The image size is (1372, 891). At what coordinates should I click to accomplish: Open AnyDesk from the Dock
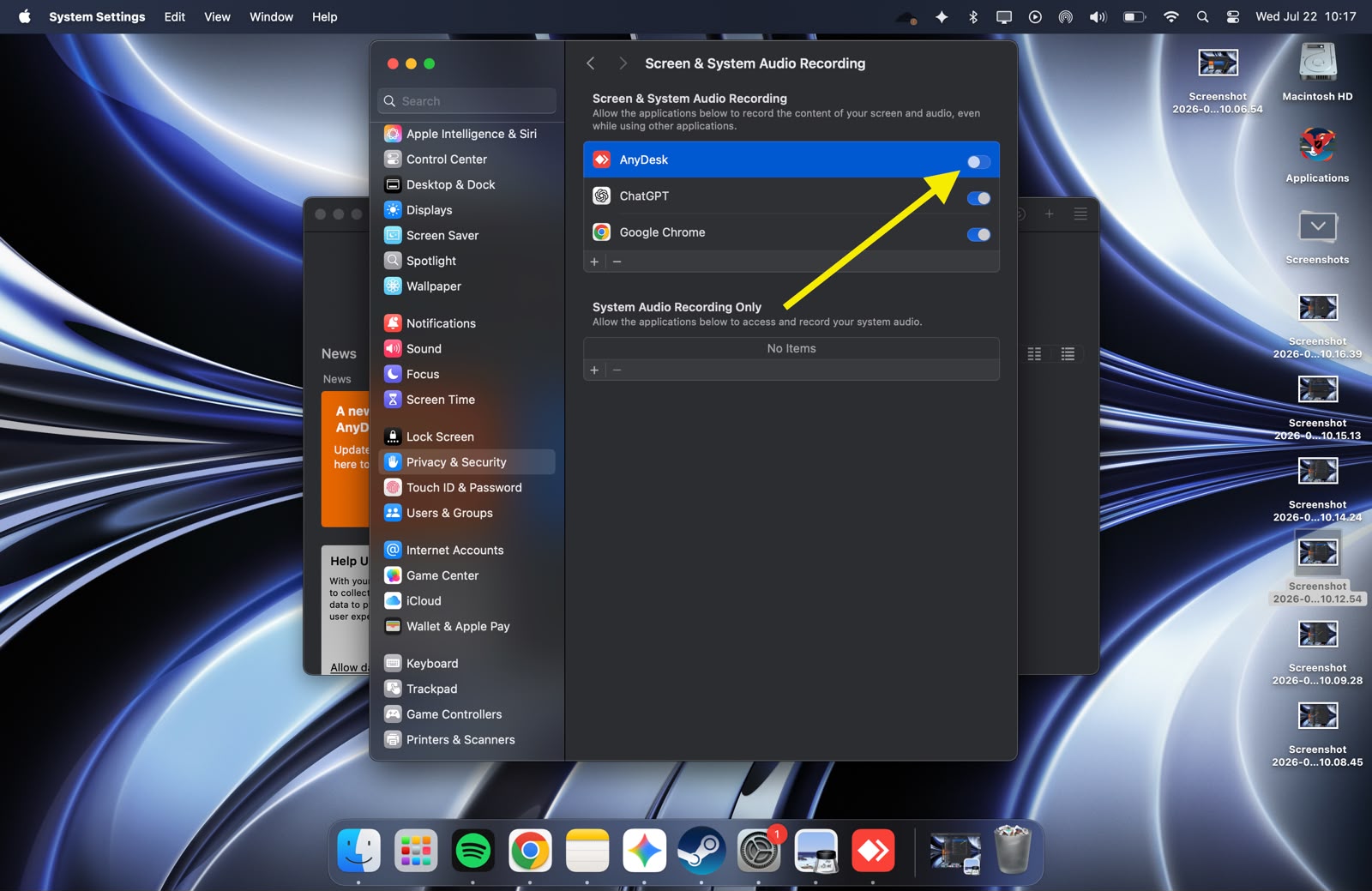click(873, 851)
